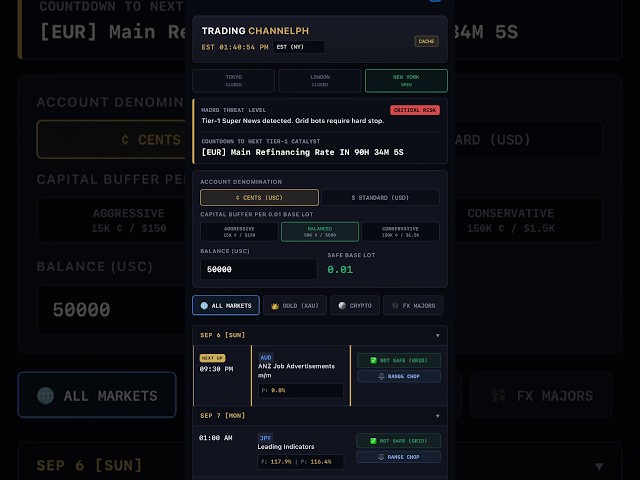The height and width of the screenshot is (480, 640).
Task: Choose the Balanced capital buffer option
Action: tap(320, 232)
